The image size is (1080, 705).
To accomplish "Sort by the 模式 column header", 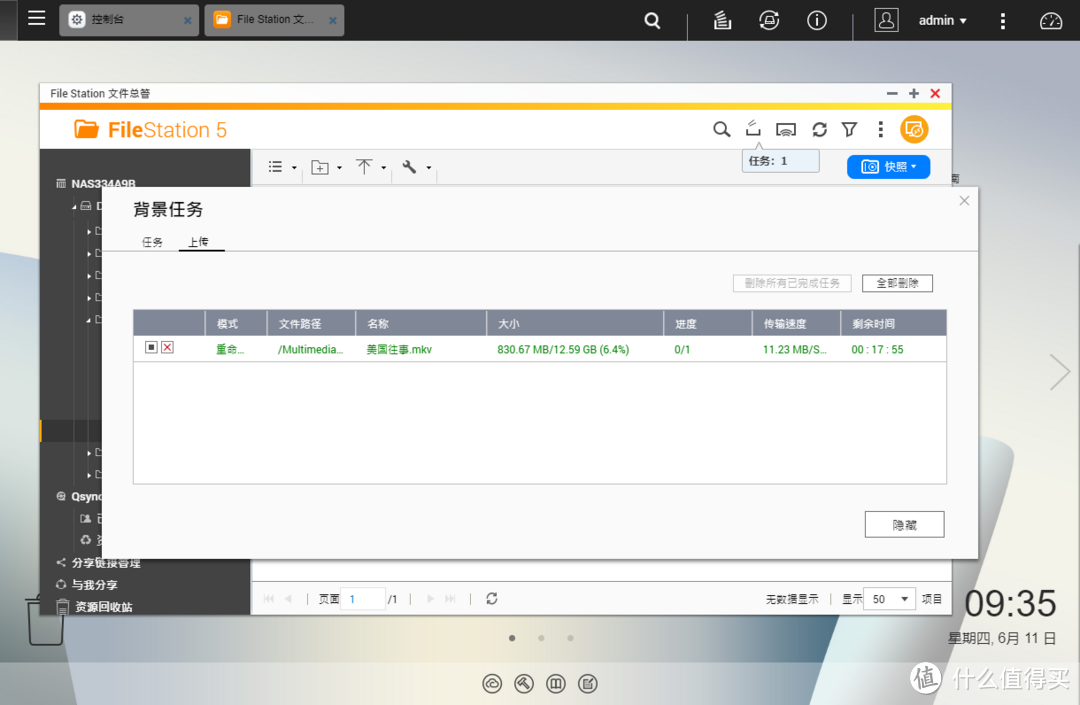I will pyautogui.click(x=236, y=324).
